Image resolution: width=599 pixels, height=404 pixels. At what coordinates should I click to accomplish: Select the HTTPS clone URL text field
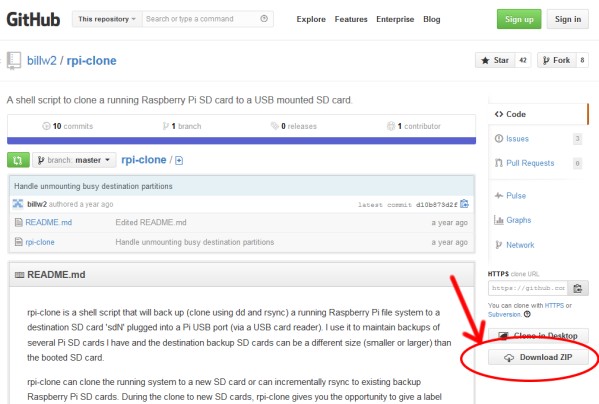pyautogui.click(x=528, y=288)
